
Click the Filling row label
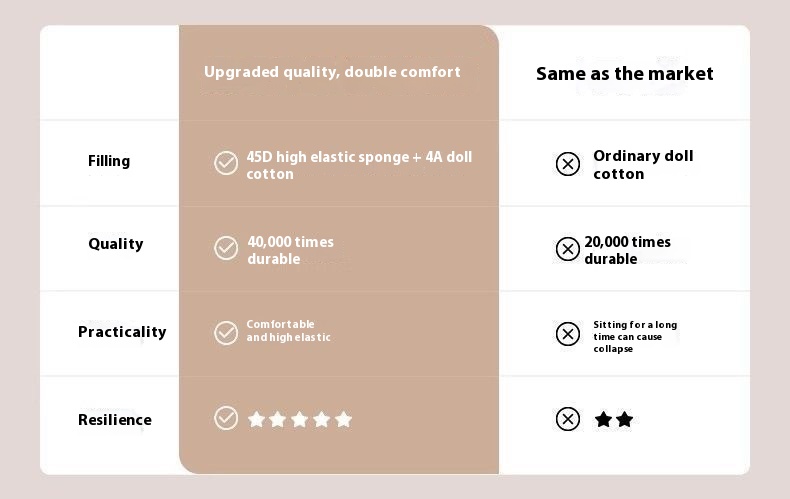pos(109,161)
